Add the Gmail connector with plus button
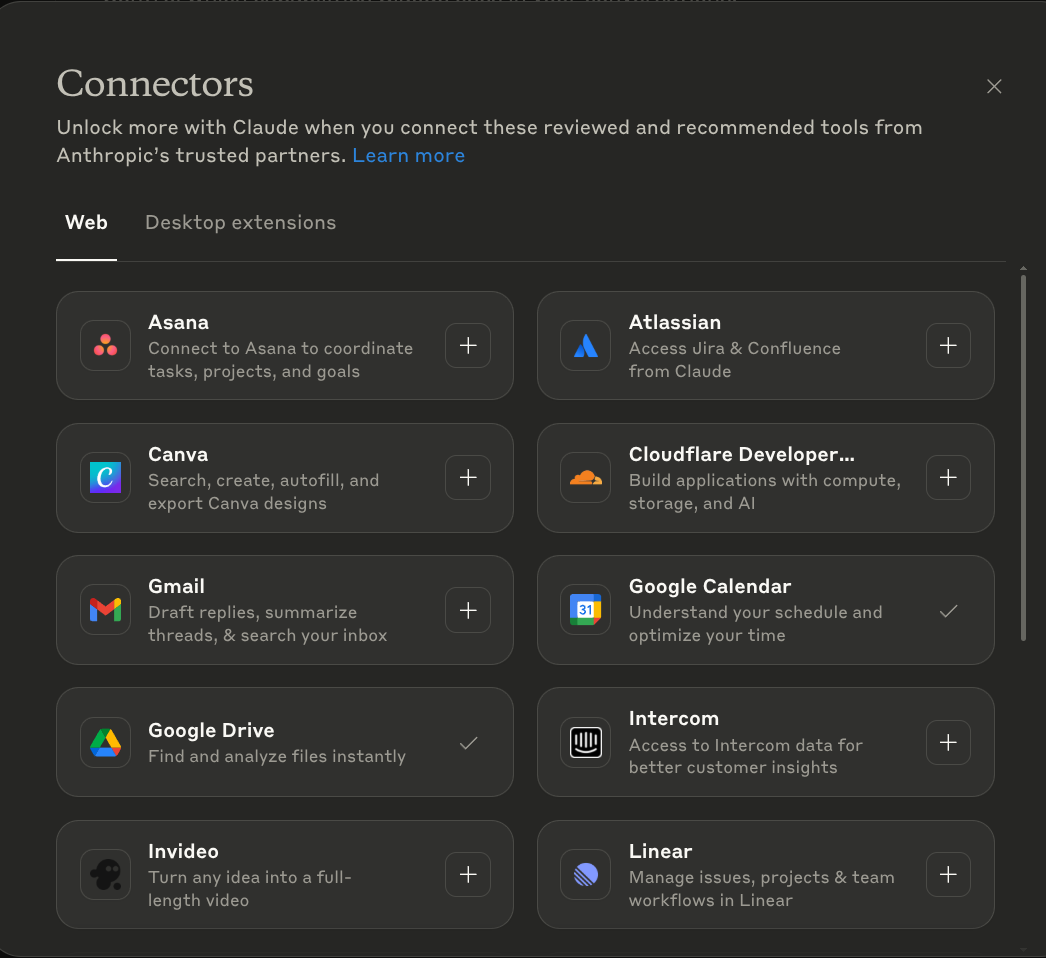1046x958 pixels. pos(468,610)
